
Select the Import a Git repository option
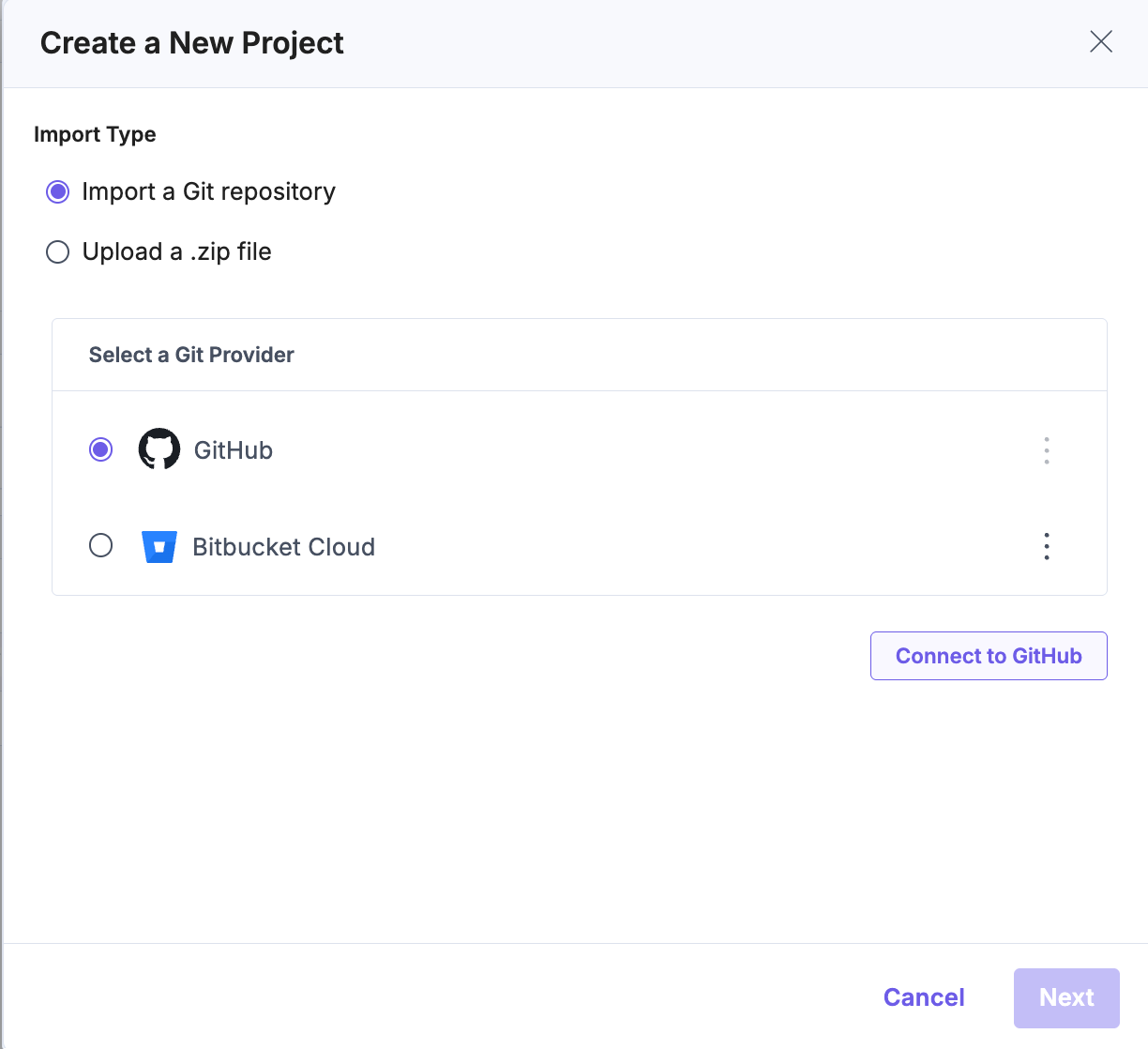57,191
